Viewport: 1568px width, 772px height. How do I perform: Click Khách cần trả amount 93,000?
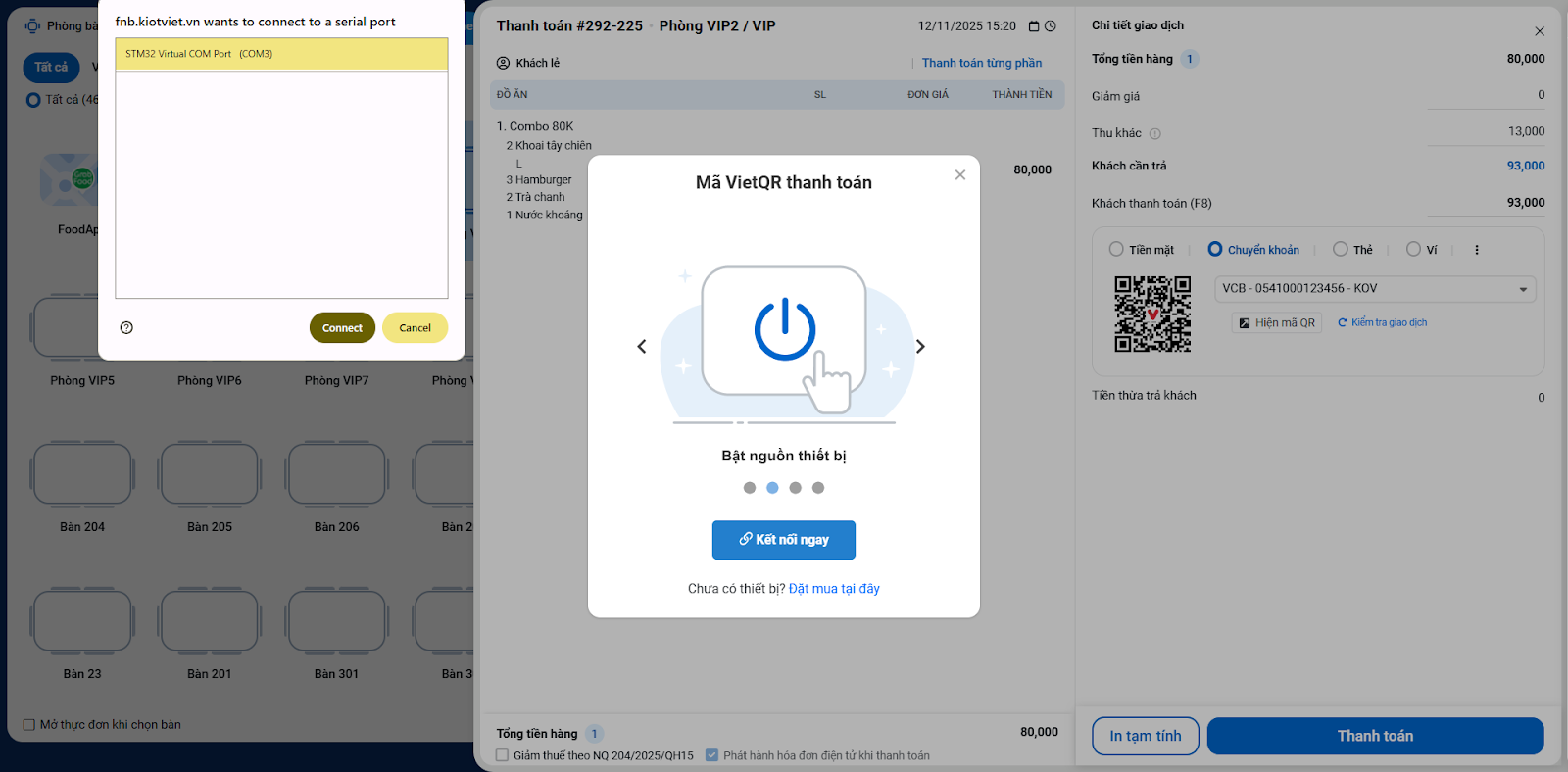tap(1526, 166)
